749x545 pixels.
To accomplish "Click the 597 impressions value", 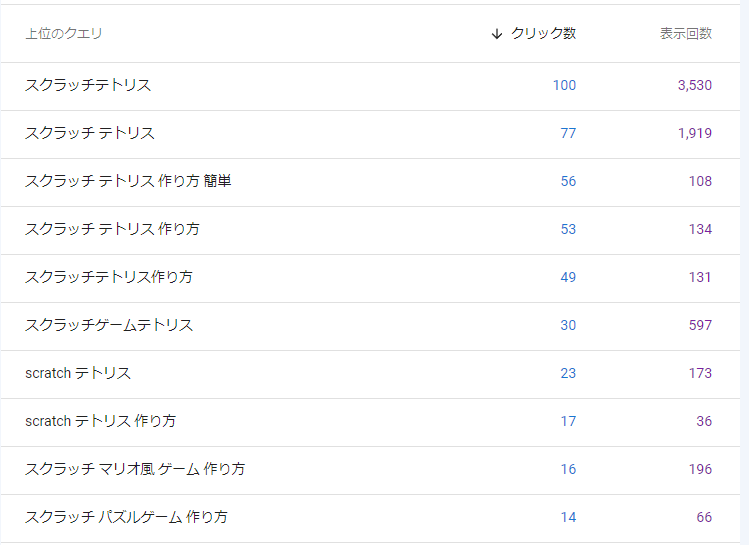I will [700, 326].
